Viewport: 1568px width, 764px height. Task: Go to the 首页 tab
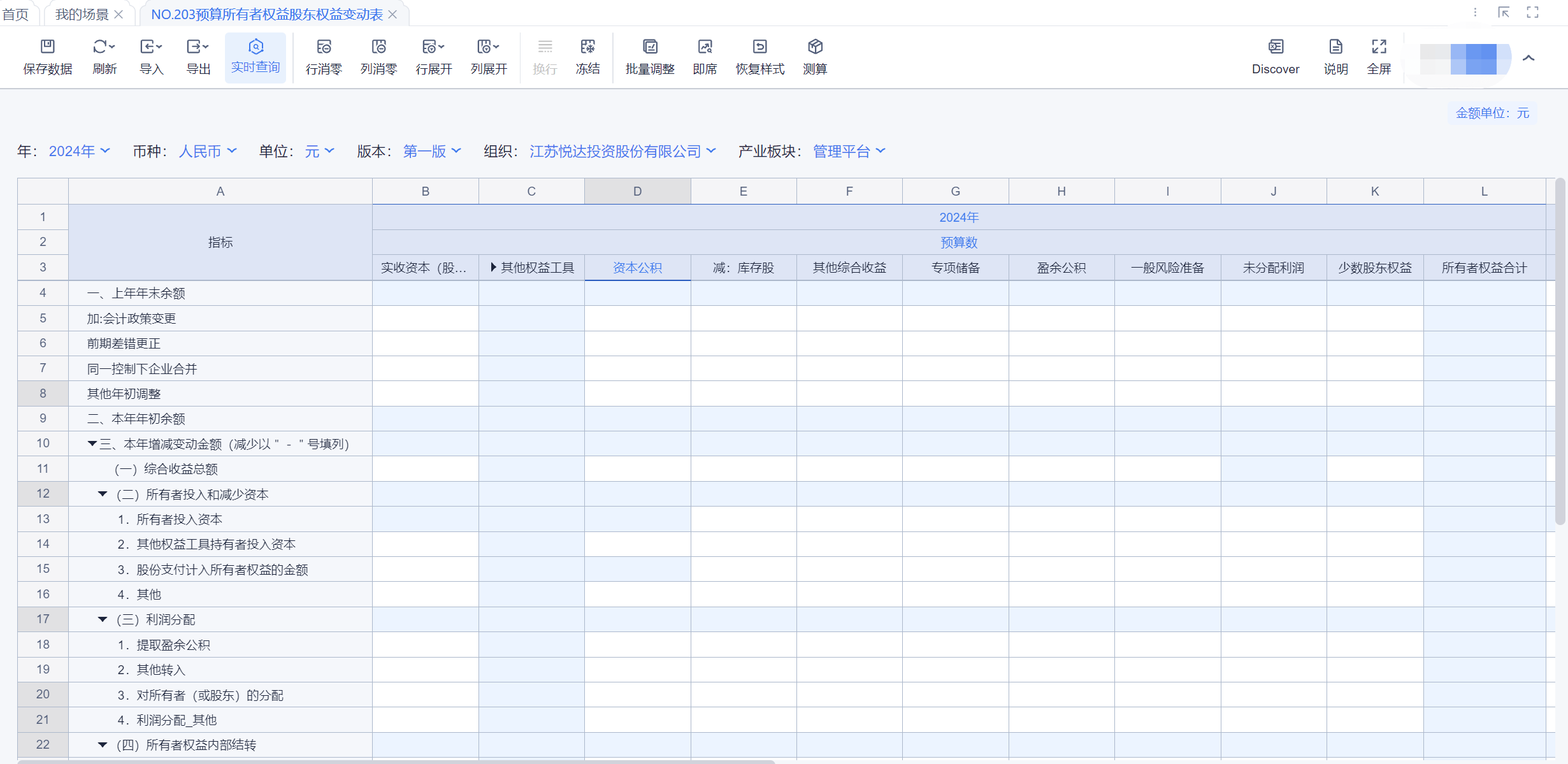click(x=15, y=14)
